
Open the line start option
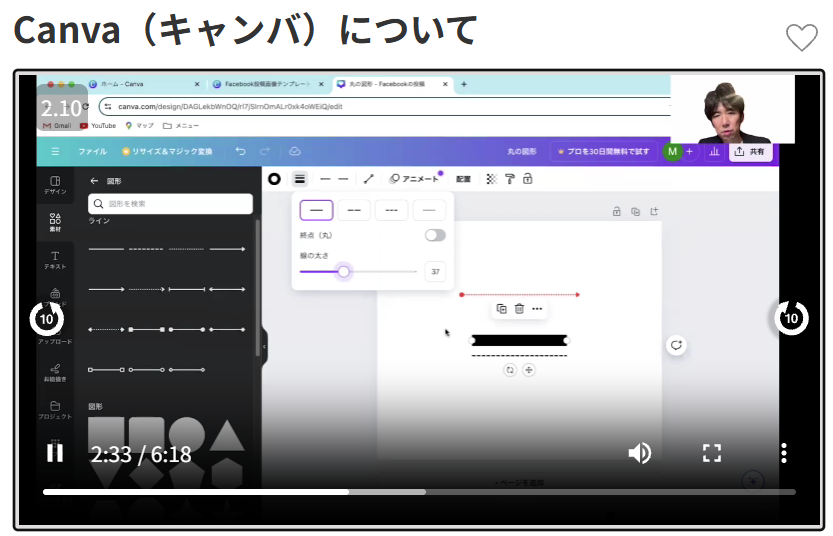pyautogui.click(x=325, y=179)
